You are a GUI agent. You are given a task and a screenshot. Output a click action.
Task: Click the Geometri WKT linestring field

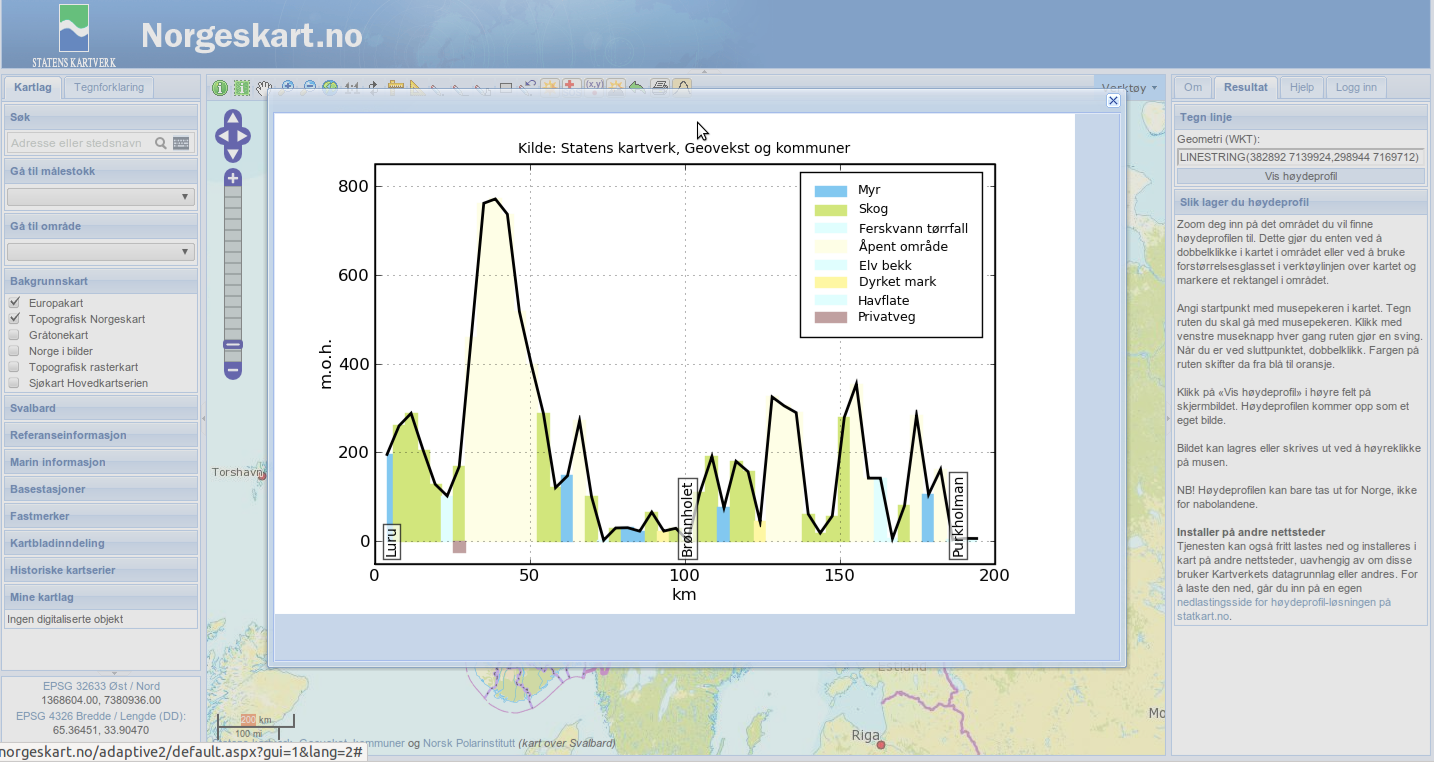click(x=1301, y=157)
